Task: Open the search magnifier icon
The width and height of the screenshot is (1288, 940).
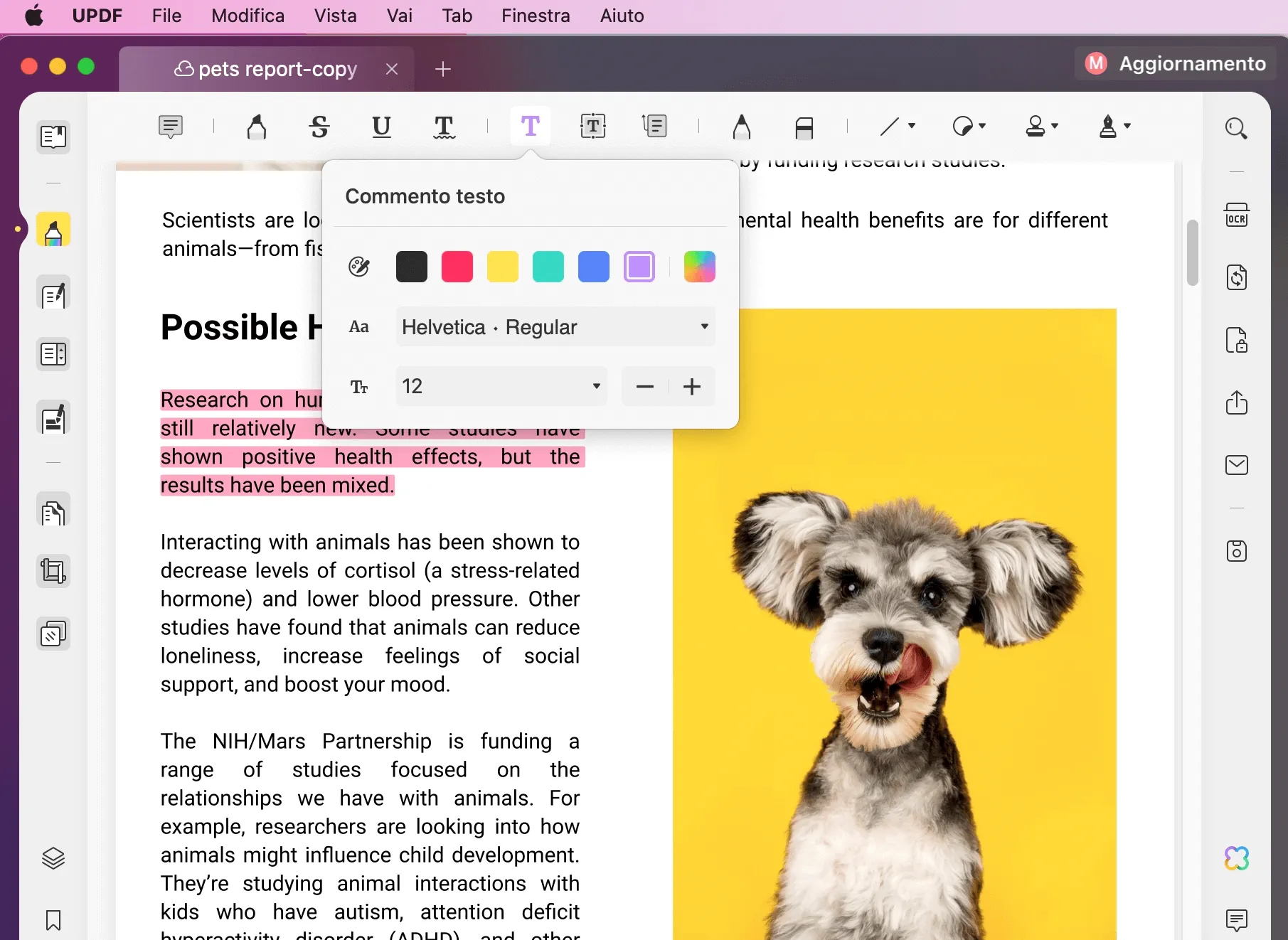Action: (1236, 129)
